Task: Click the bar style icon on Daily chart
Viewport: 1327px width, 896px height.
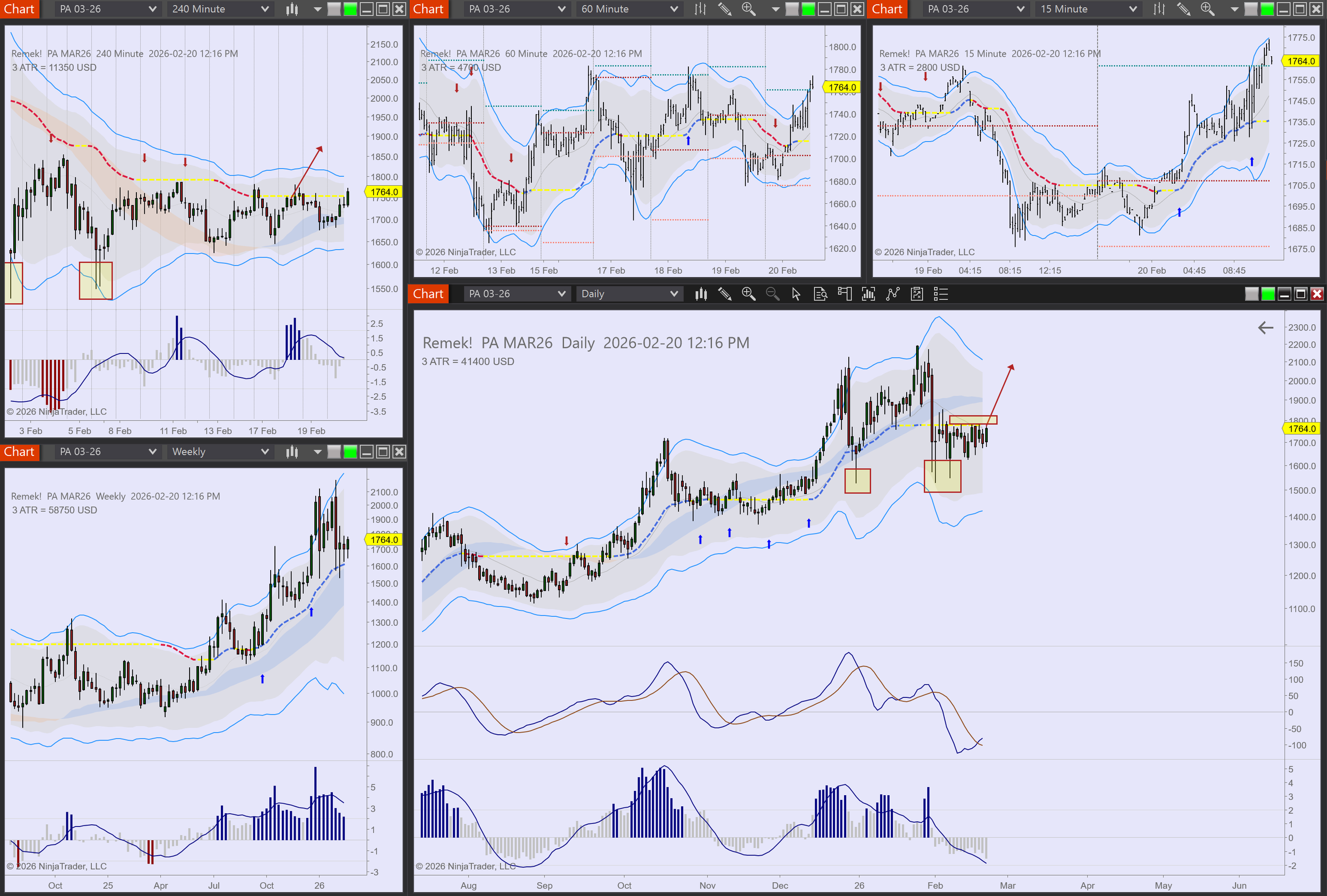Action: pos(701,294)
